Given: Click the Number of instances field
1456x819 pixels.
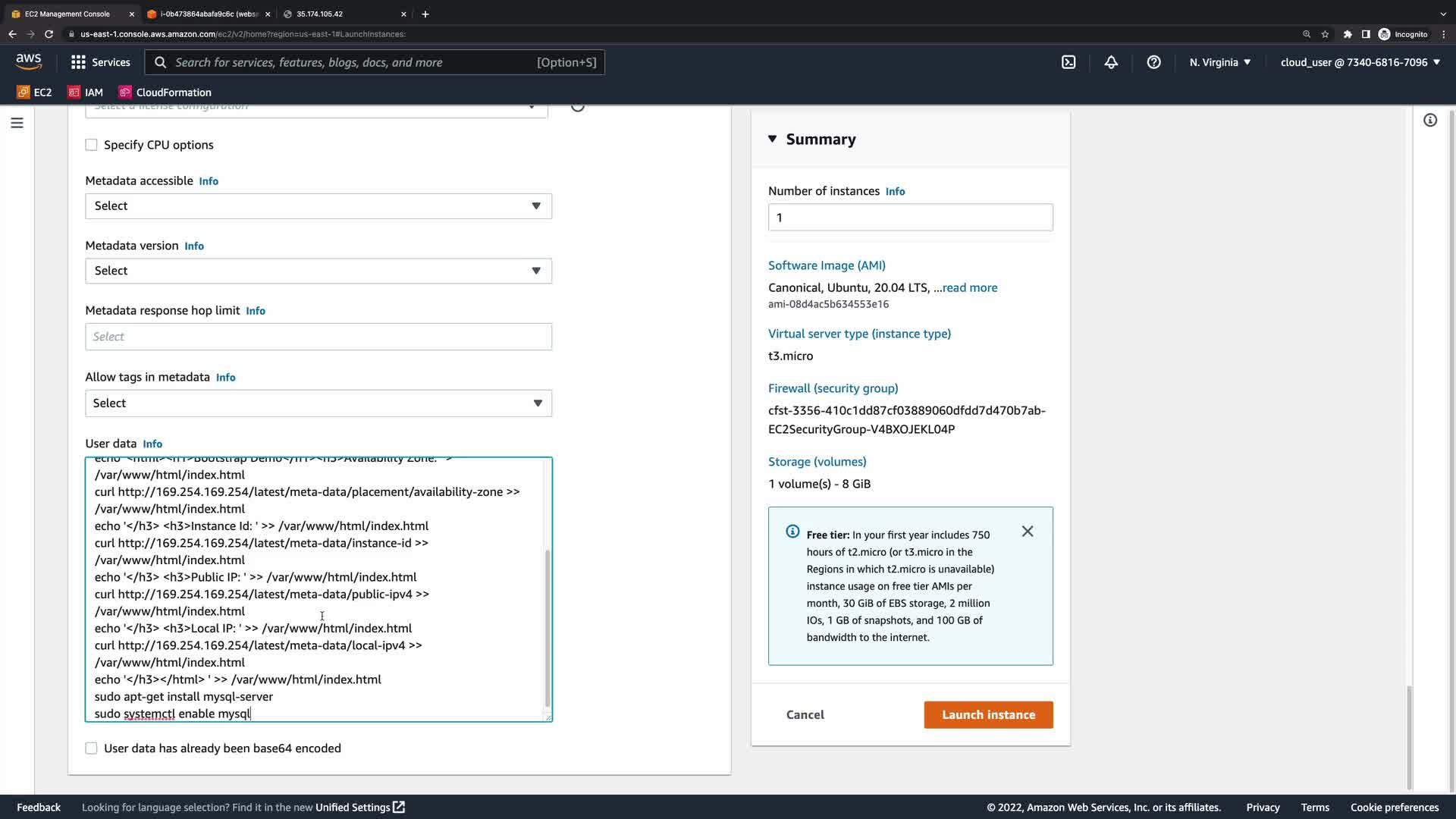Looking at the screenshot, I should (x=910, y=218).
